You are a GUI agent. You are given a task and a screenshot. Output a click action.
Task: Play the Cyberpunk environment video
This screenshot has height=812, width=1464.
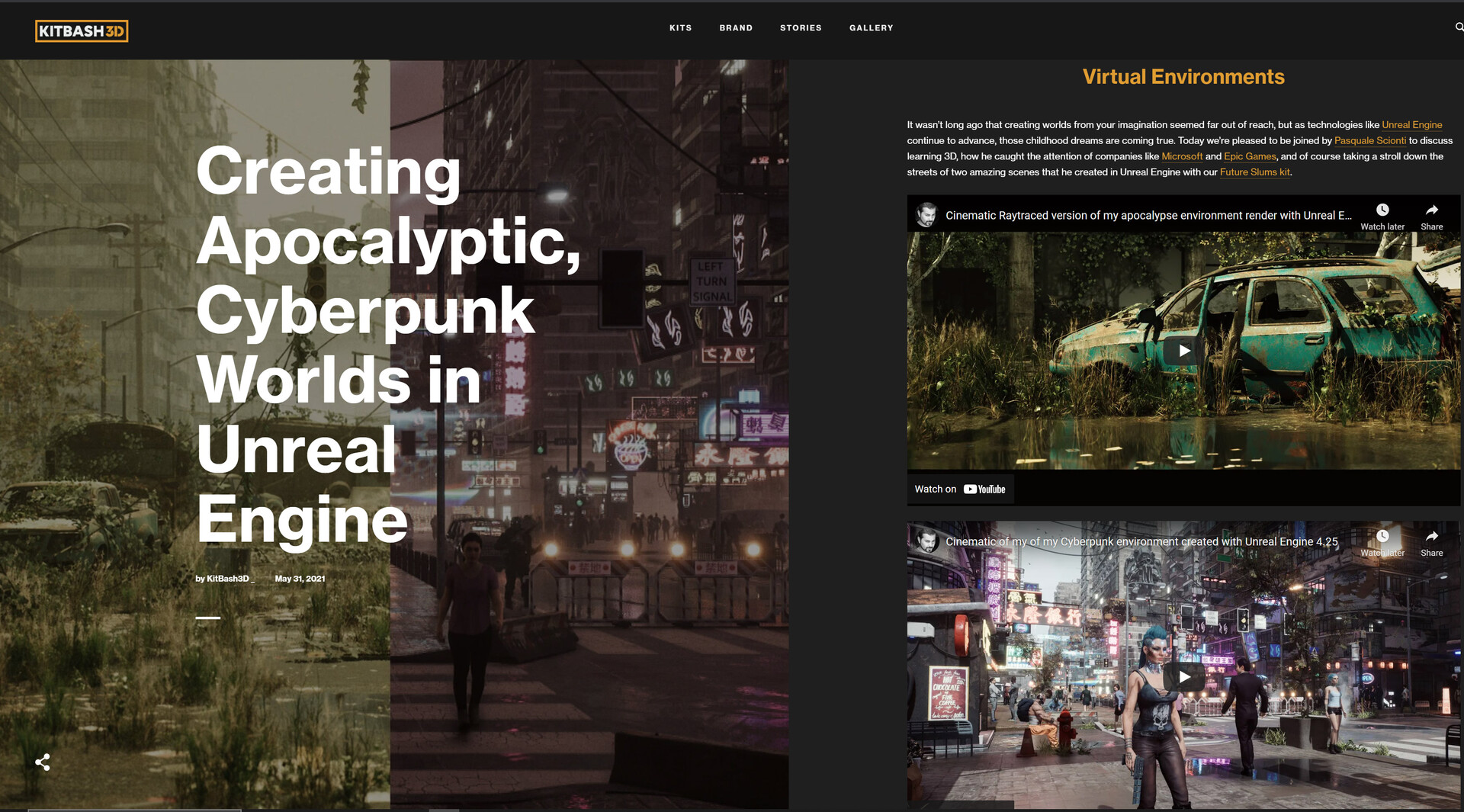pyautogui.click(x=1183, y=676)
